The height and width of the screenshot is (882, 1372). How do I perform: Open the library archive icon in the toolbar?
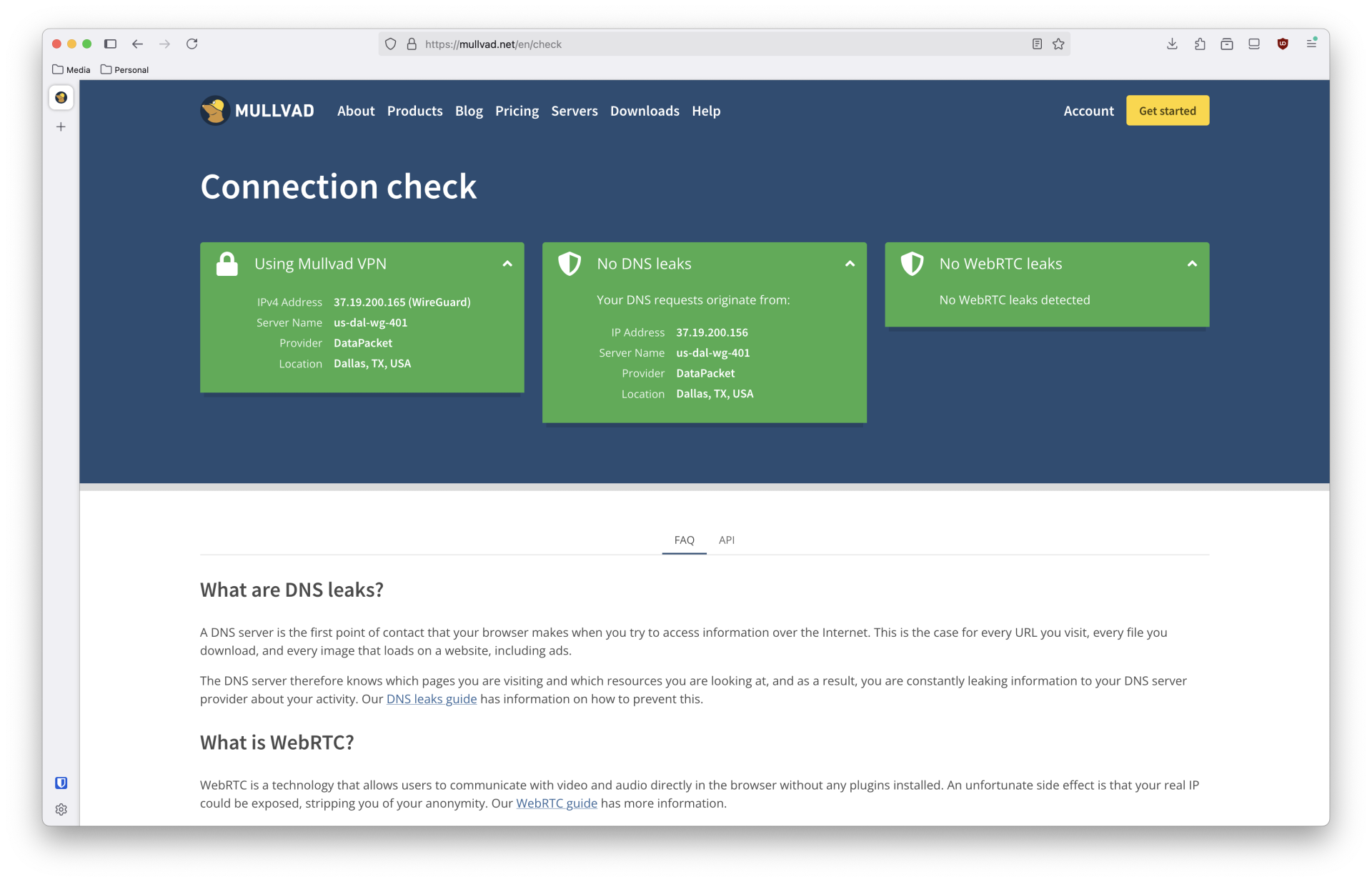tap(1227, 44)
